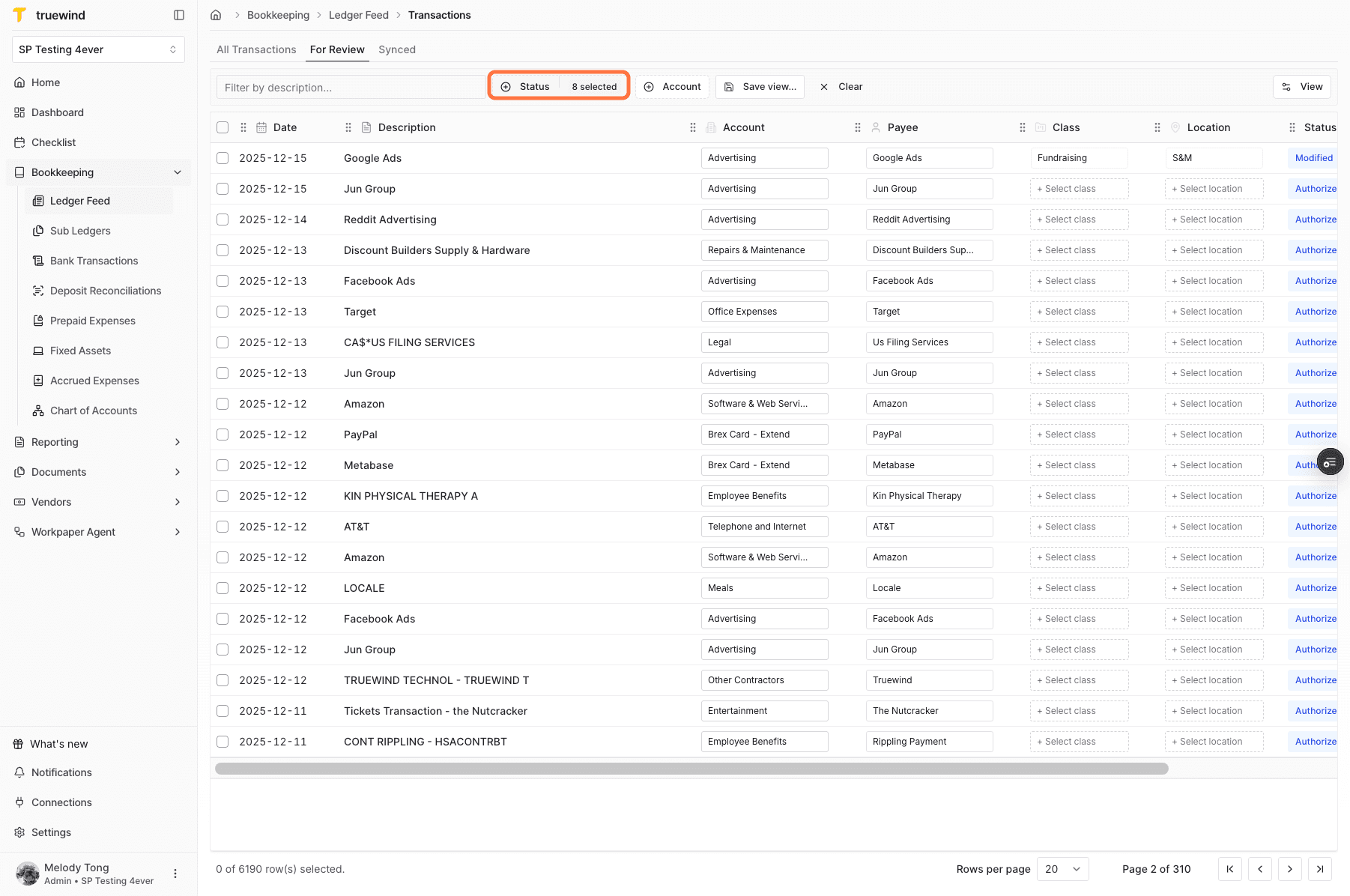
Task: Check the PayPal row checkbox
Action: 223,435
